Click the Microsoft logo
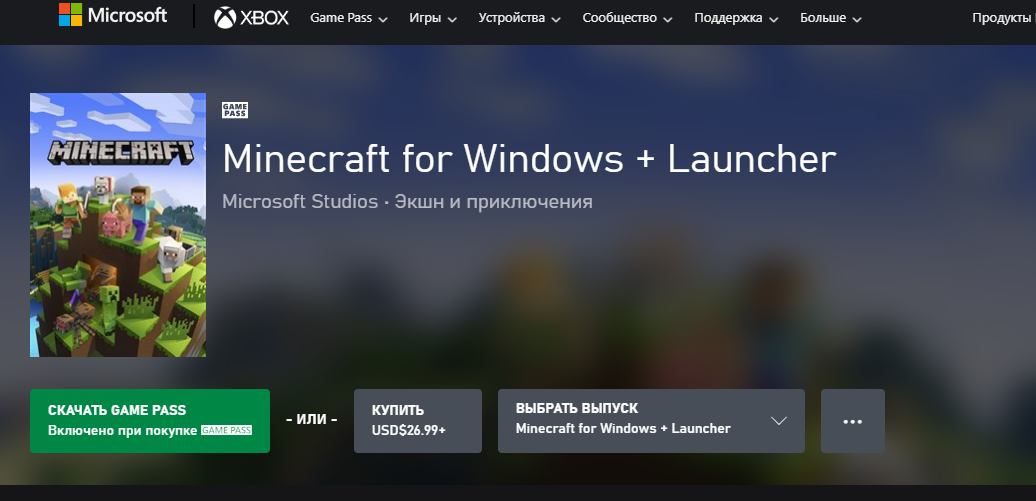This screenshot has height=501, width=1036. point(113,15)
